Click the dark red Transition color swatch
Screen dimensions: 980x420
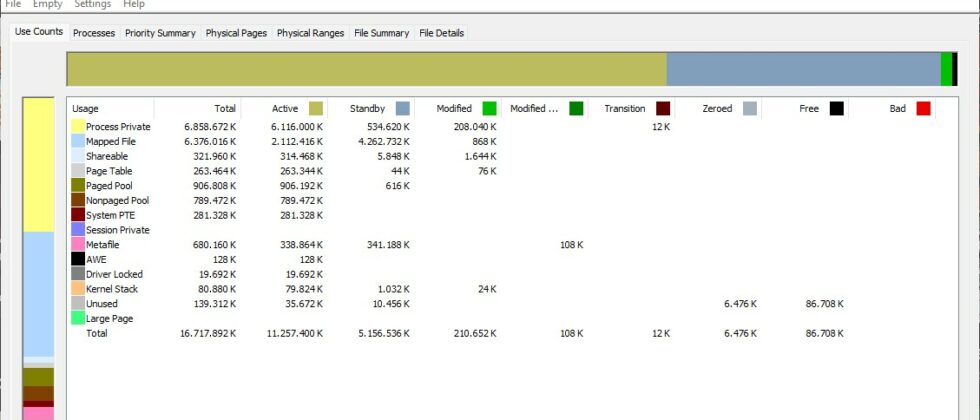[x=663, y=109]
